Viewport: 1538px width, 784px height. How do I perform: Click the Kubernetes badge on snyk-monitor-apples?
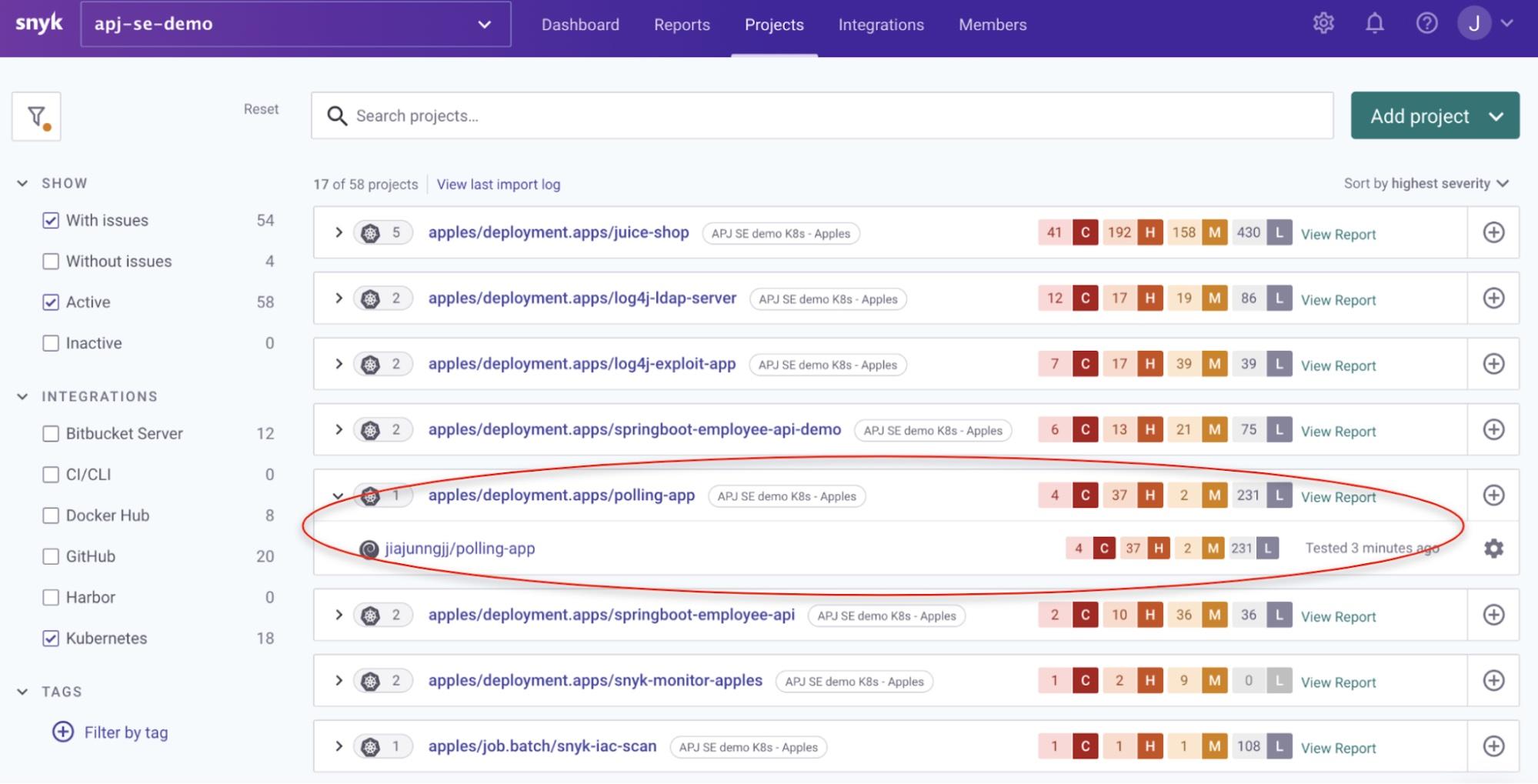382,681
